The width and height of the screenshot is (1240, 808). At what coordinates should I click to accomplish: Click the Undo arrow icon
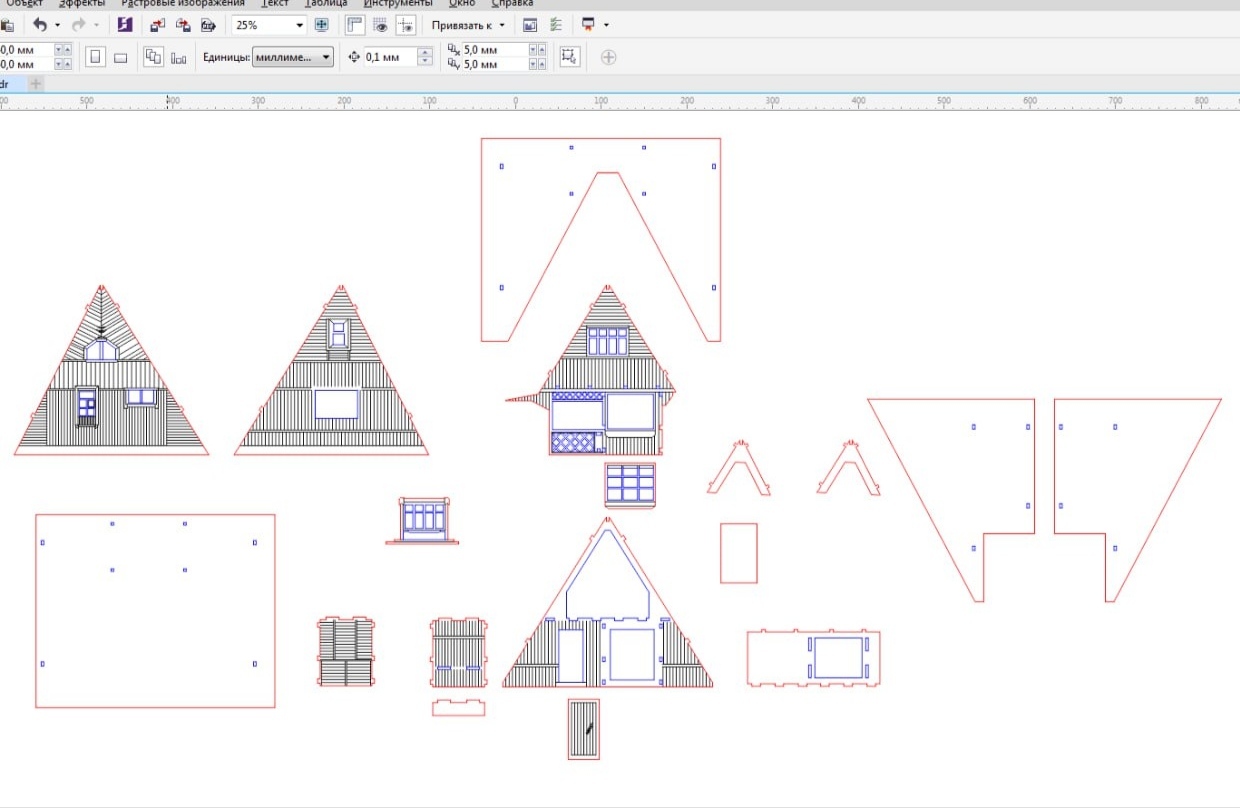40,25
